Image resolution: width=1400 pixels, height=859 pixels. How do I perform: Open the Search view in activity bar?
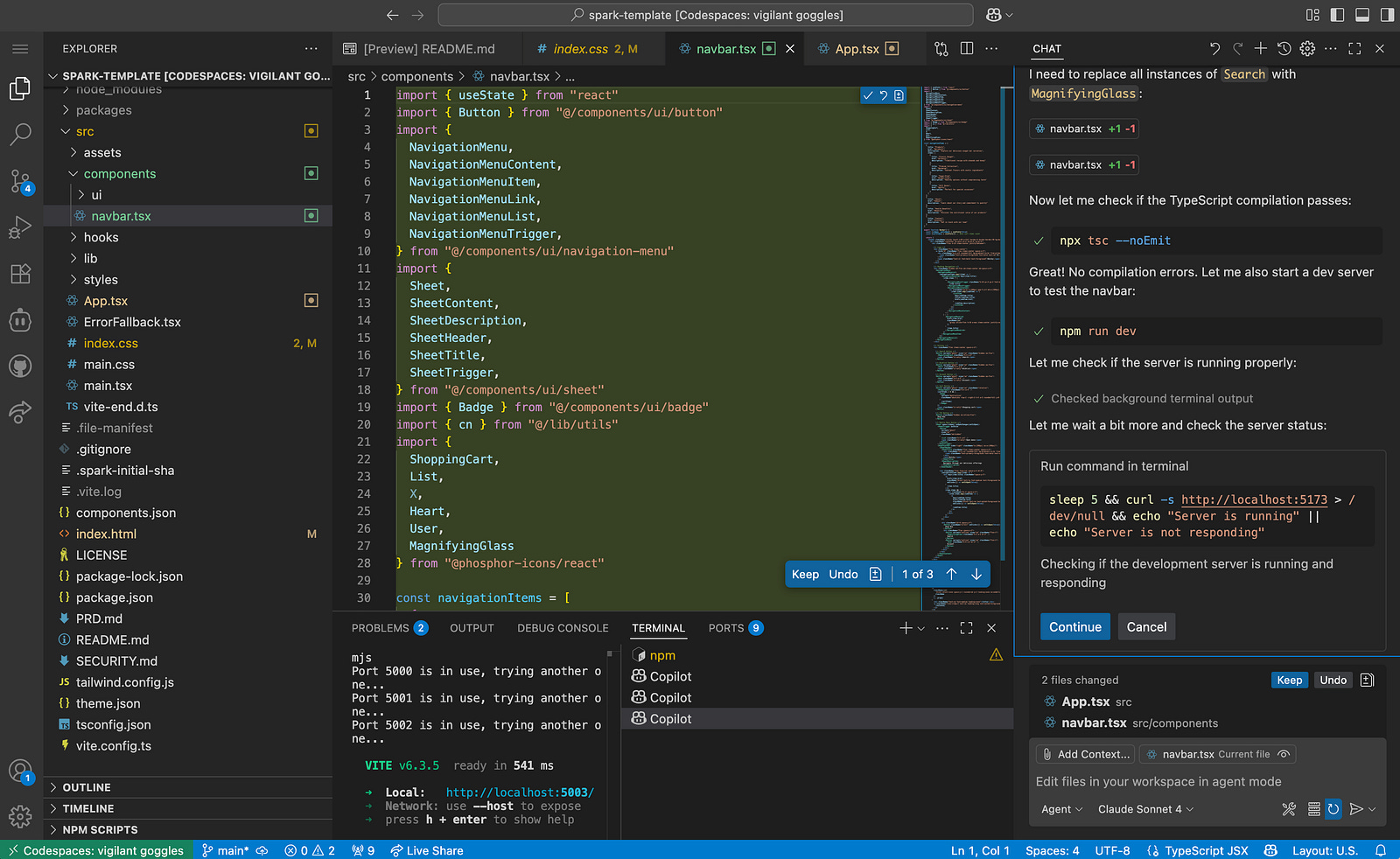coord(20,134)
